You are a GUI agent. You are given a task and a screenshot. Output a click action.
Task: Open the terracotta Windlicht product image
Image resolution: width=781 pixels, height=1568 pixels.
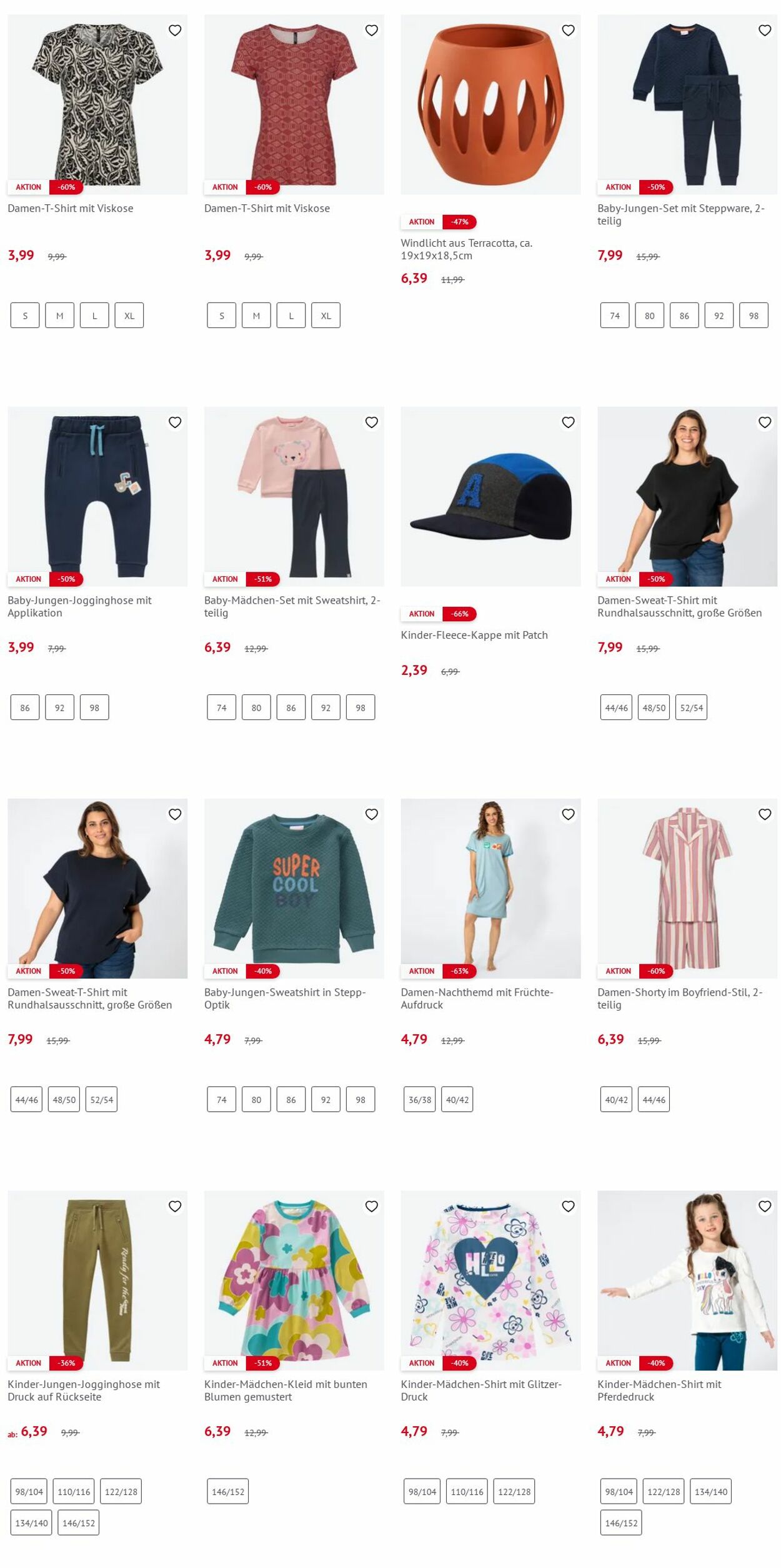click(490, 104)
